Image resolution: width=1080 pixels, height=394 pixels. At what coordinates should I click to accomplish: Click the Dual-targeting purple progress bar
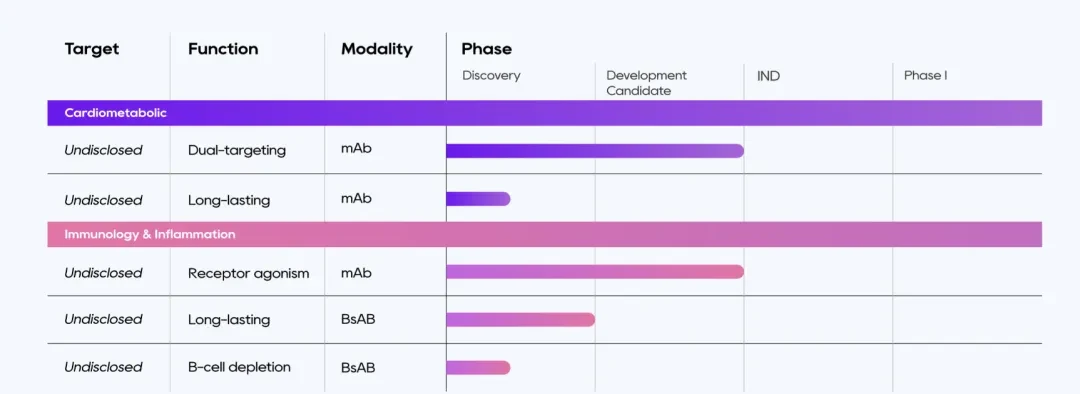[x=595, y=151]
